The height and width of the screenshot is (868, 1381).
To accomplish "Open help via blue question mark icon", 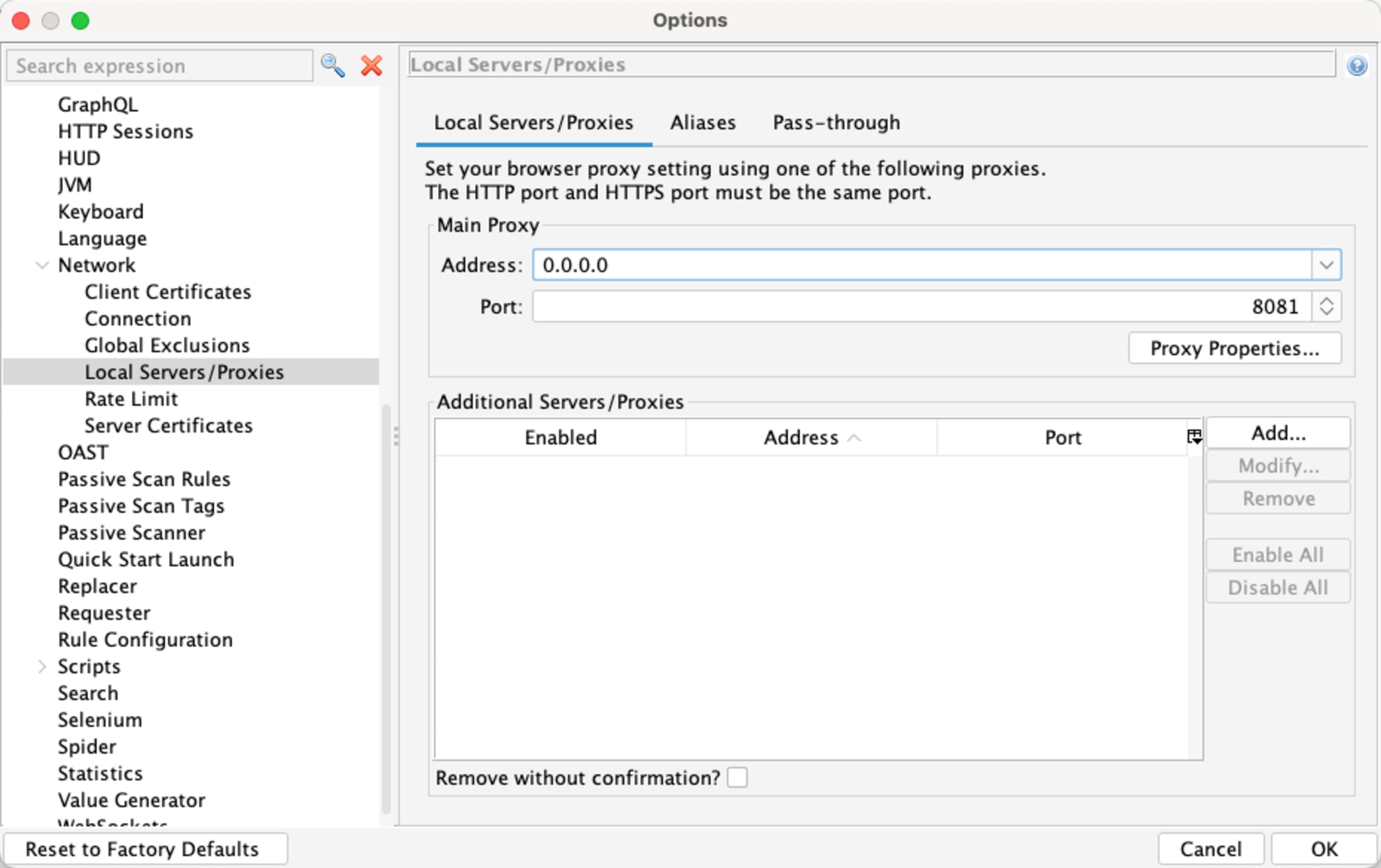I will point(1357,66).
